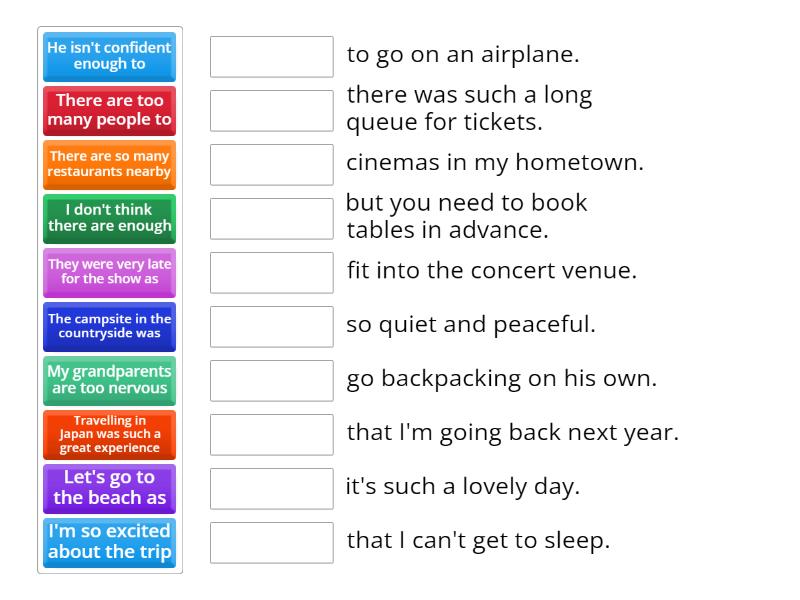Click the answer box beside 'so quiet and peaceful.'
The width and height of the screenshot is (800, 600).
click(x=272, y=327)
